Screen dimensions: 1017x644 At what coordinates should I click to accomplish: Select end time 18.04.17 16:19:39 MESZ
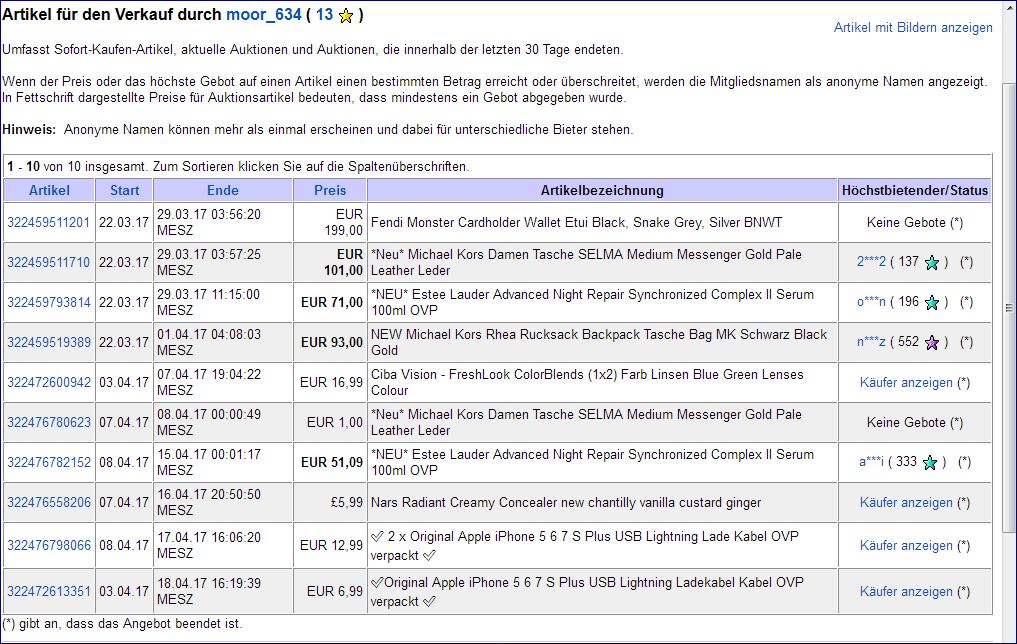click(x=209, y=591)
